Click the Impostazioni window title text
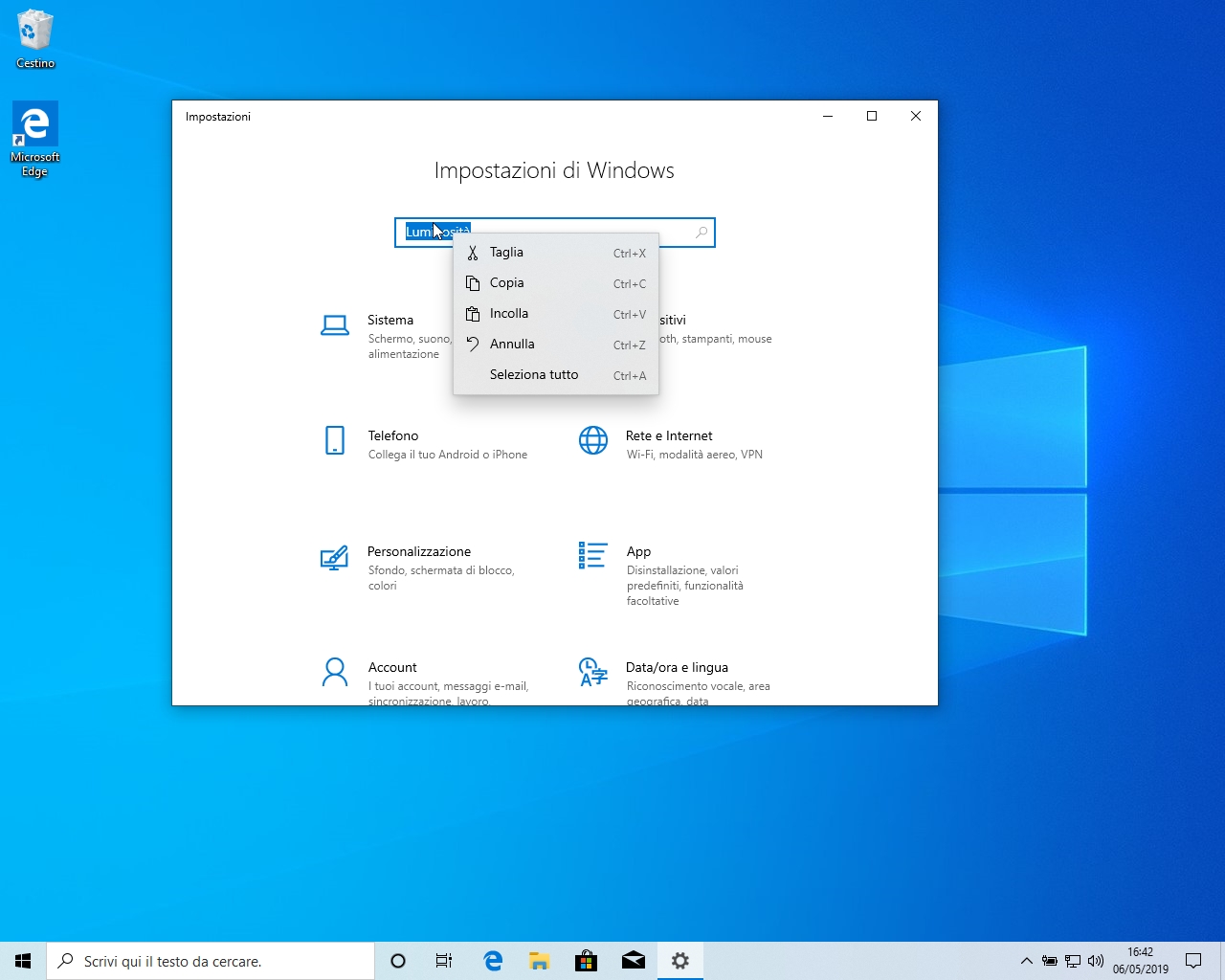This screenshot has height=980, width=1225. (x=218, y=117)
